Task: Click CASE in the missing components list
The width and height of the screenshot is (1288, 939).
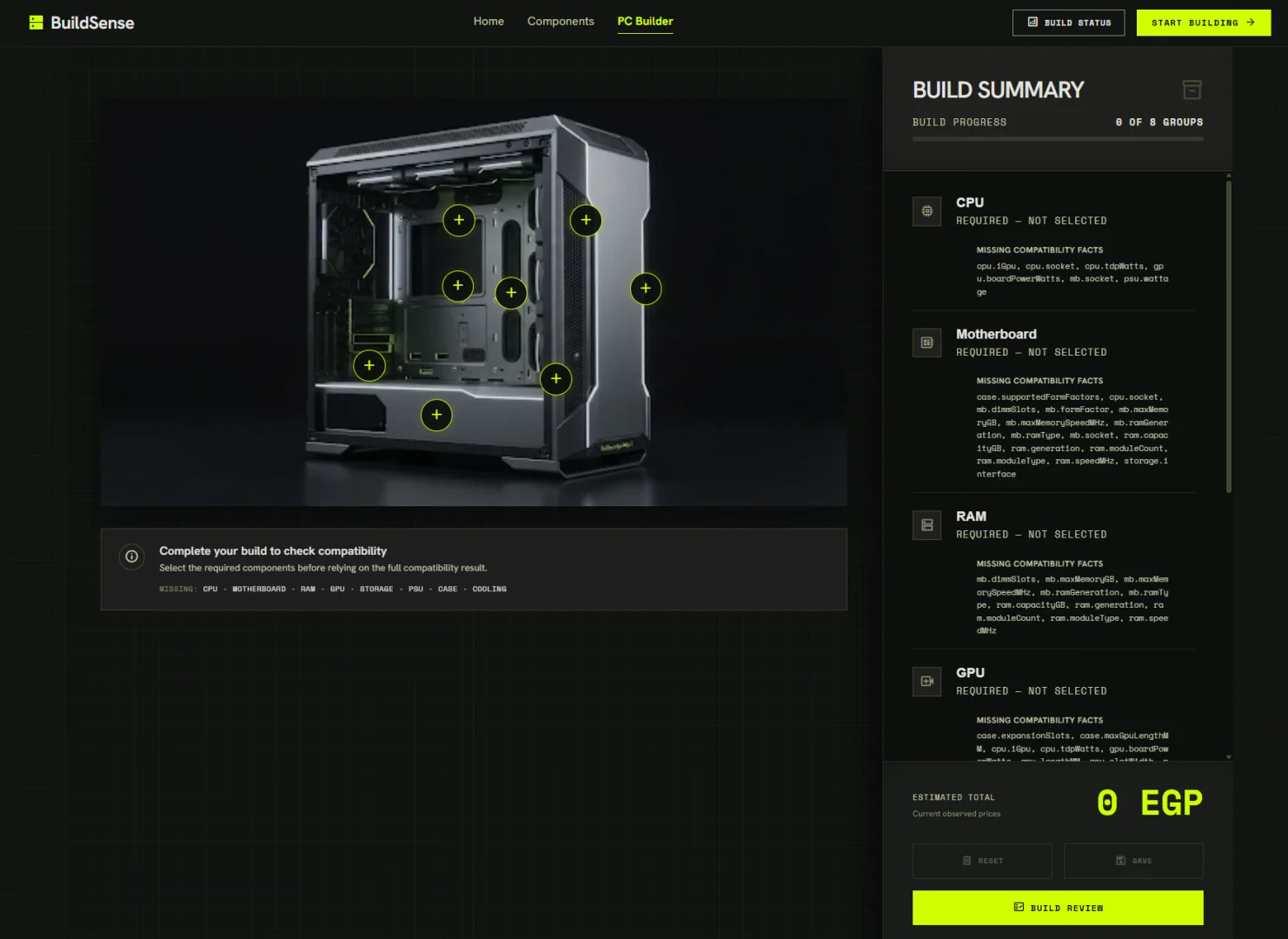Action: 448,589
